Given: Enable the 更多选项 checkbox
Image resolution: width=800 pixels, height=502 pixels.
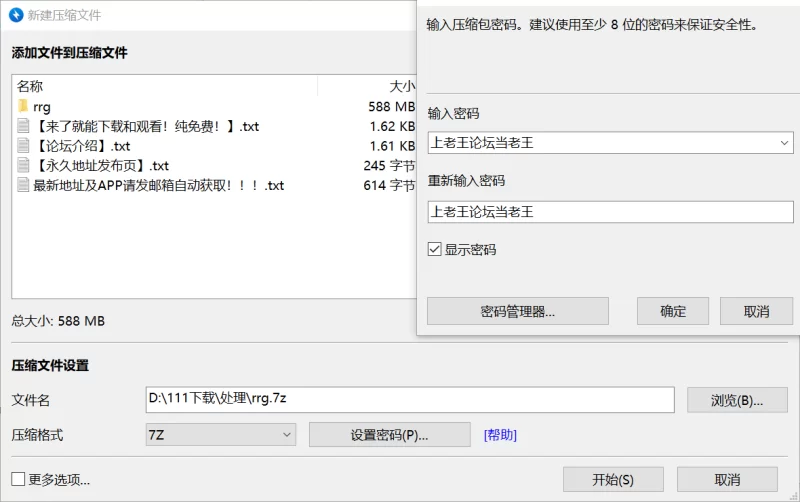Looking at the screenshot, I should click(18, 479).
